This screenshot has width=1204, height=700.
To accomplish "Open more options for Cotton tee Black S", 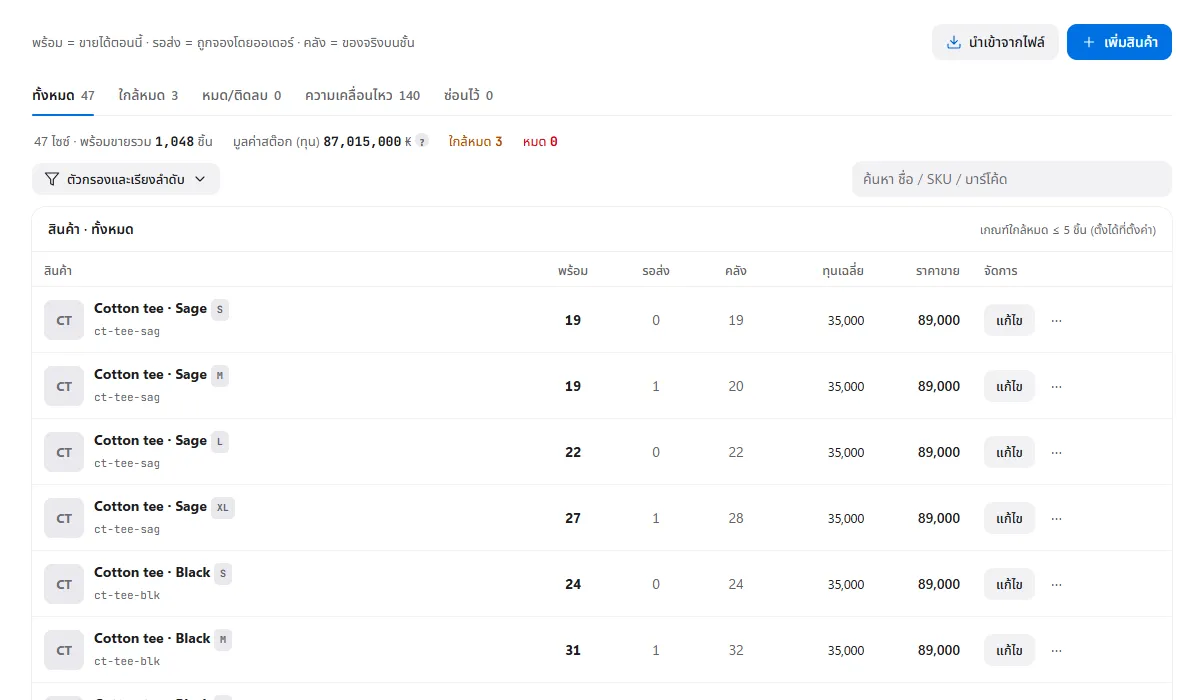I will point(1056,585).
